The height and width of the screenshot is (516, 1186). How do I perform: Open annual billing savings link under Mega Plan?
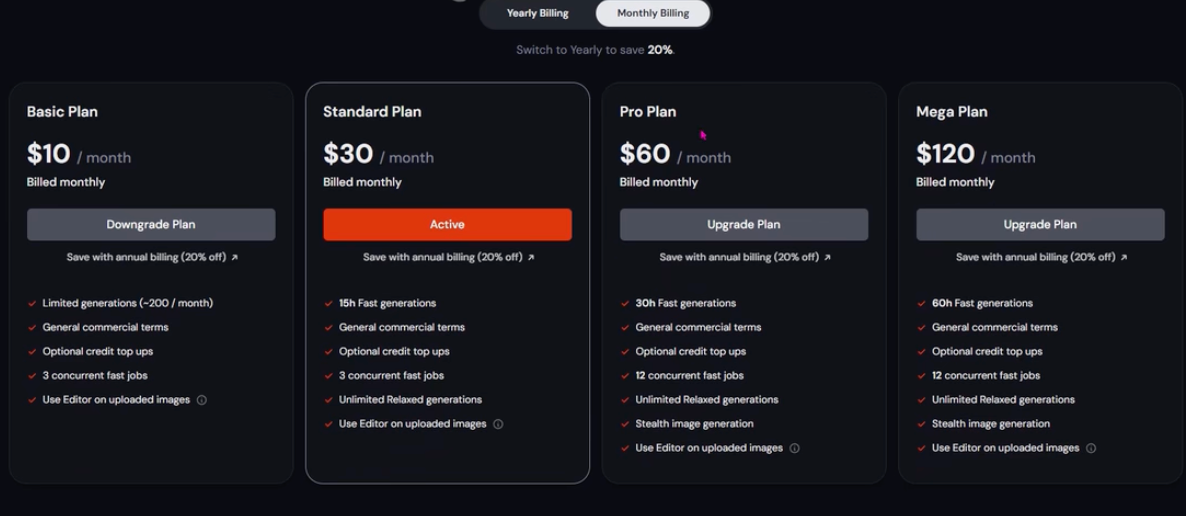pyautogui.click(x=1042, y=257)
